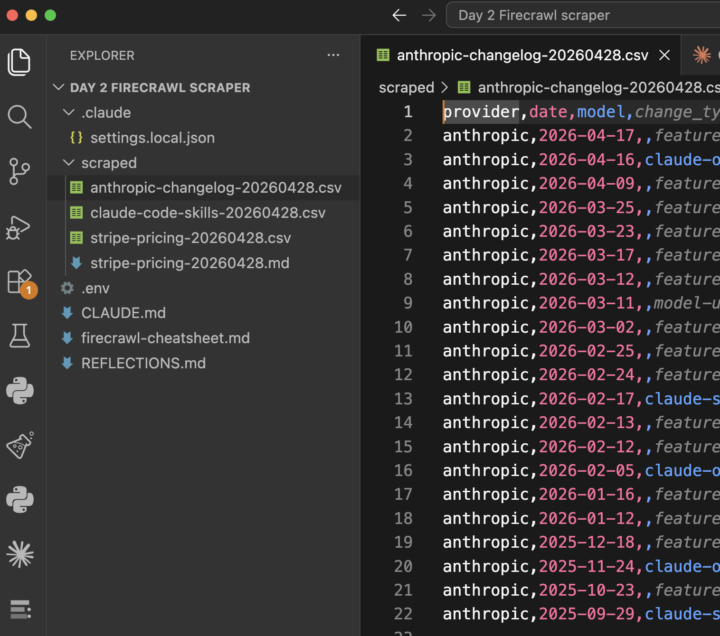Click the date 2025-11-24 on line 20

coord(586,566)
